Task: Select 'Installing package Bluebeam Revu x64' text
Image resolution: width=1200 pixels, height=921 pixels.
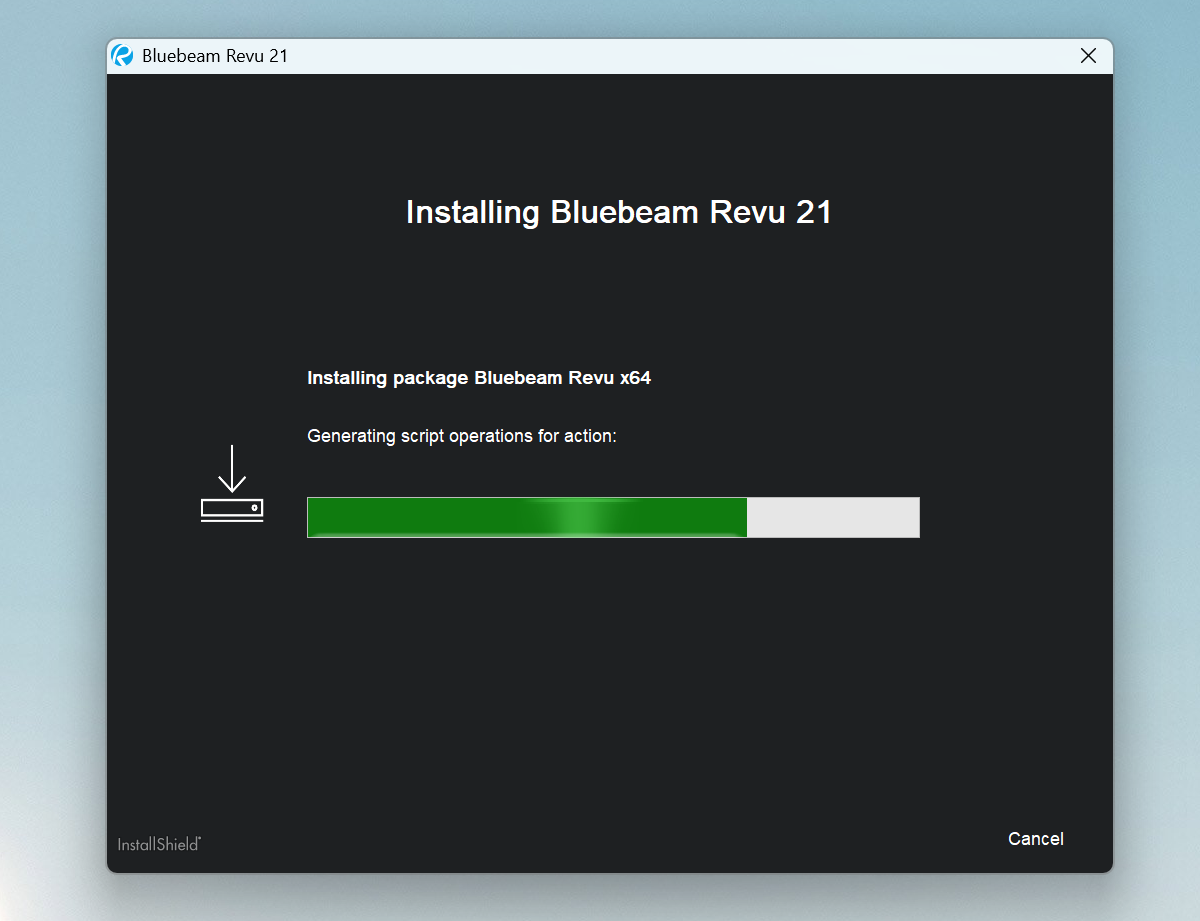Action: pyautogui.click(x=479, y=378)
